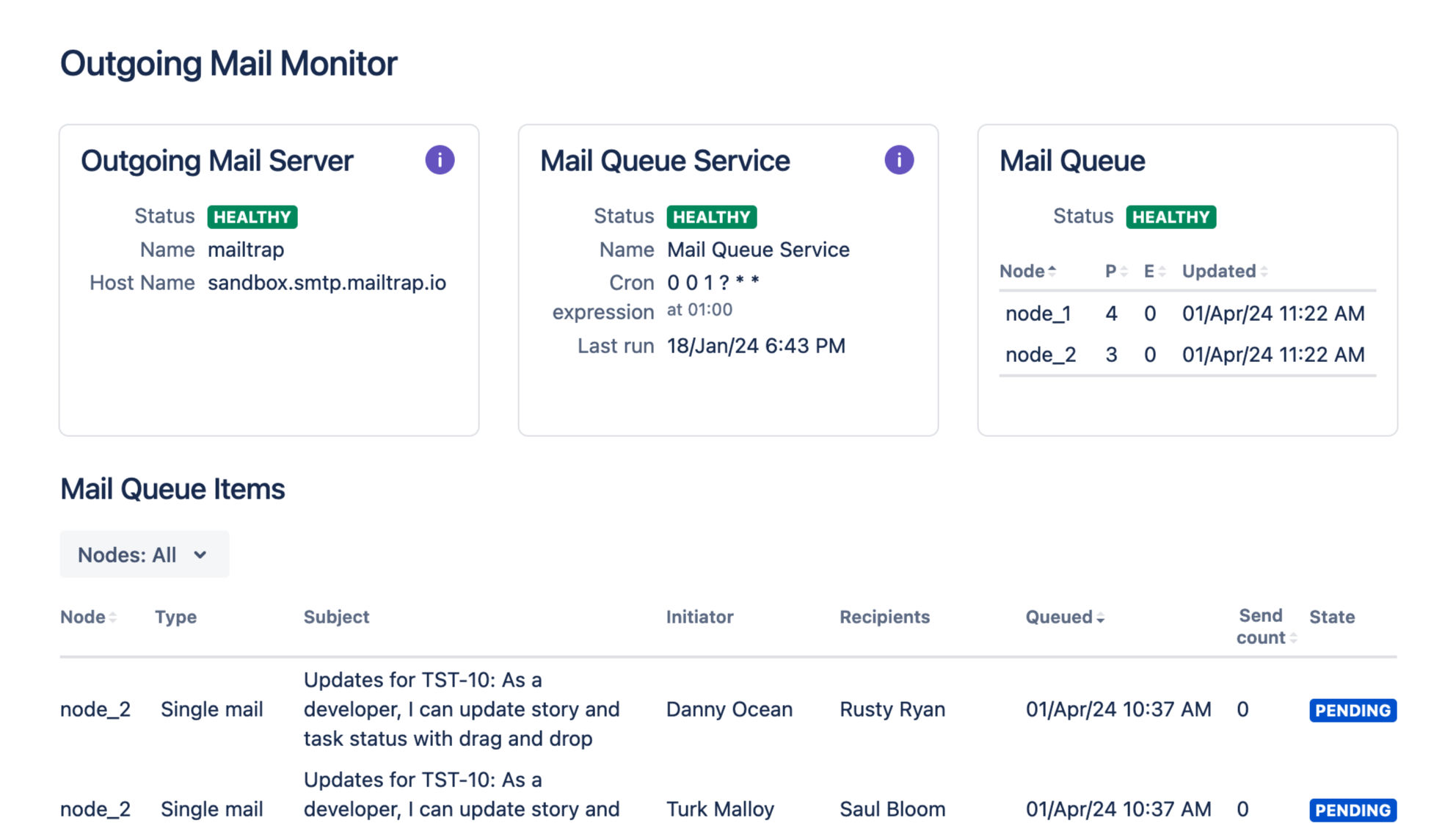1456x829 pixels.
Task: Click the Mail Queue HEALTHY status badge
Action: coord(1171,217)
